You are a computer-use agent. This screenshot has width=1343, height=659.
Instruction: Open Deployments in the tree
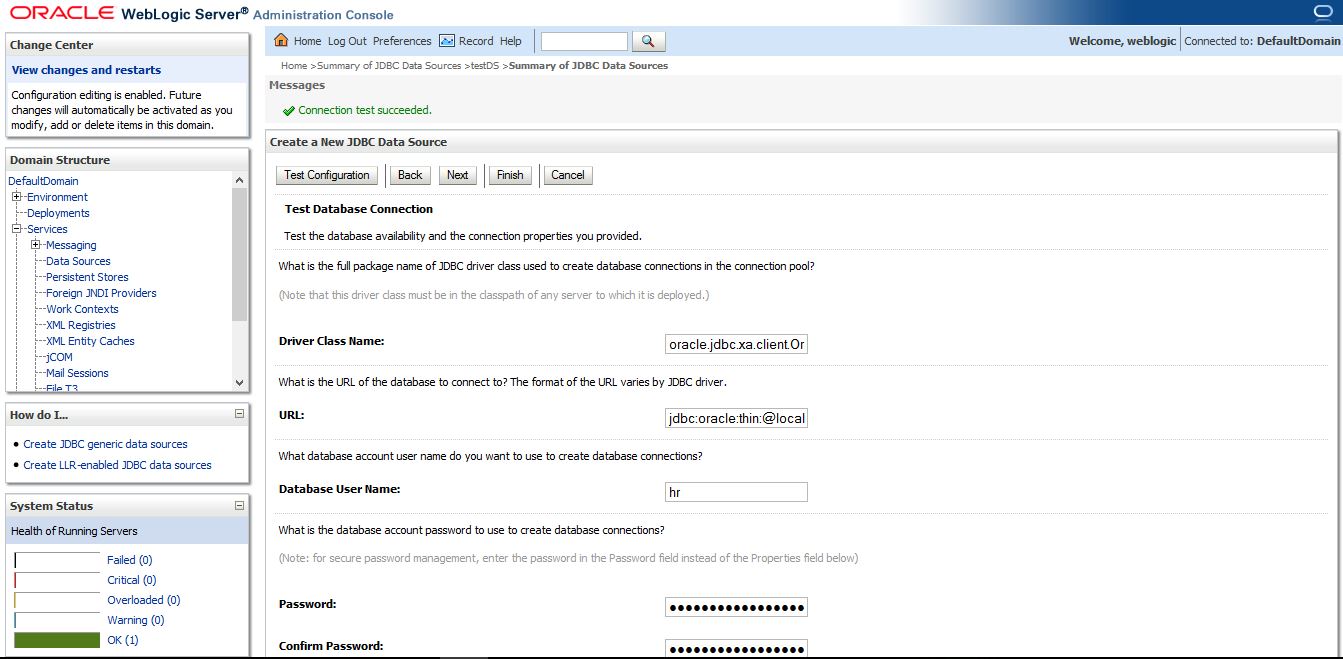click(58, 213)
